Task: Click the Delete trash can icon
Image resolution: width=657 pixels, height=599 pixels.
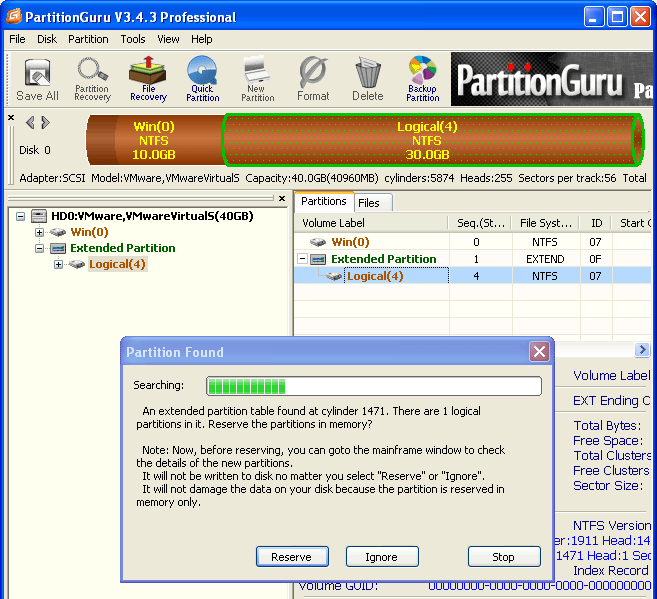Action: (367, 80)
